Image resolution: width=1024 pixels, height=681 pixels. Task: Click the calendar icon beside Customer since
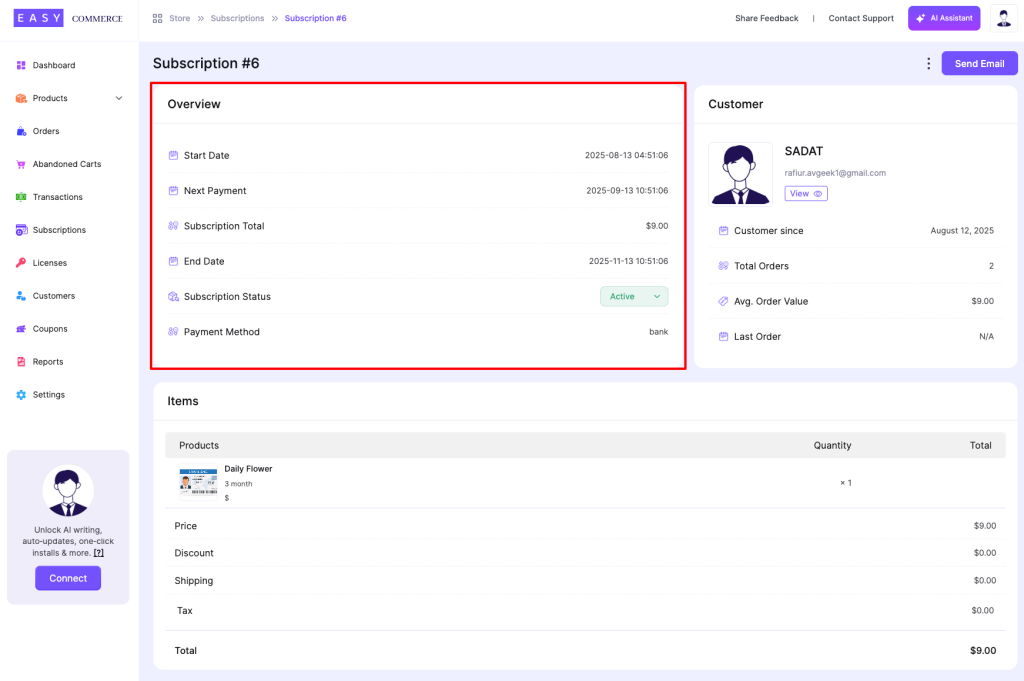coord(723,230)
